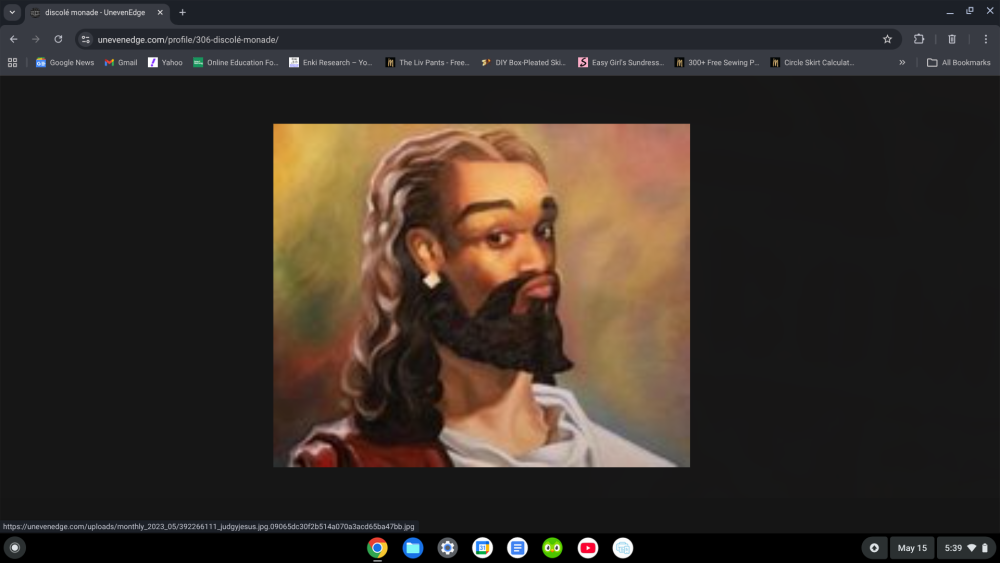Minimize the Chrome window
The height and width of the screenshot is (563, 1000).
[950, 11]
